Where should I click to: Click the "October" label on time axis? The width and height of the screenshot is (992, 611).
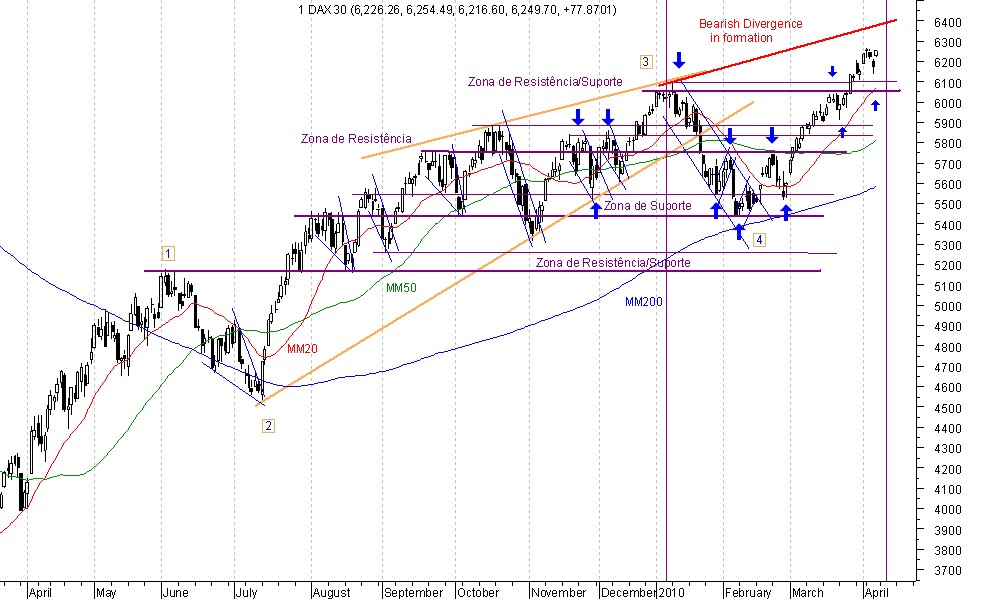(x=478, y=593)
